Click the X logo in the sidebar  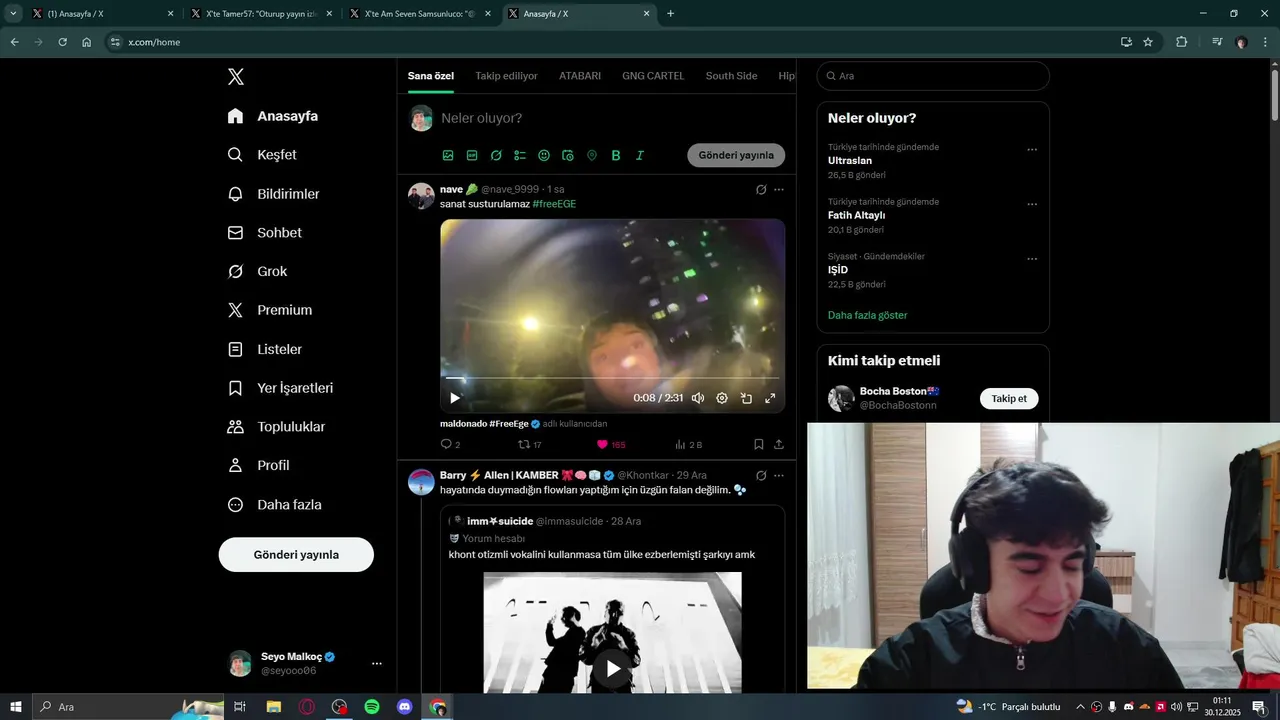pos(236,77)
